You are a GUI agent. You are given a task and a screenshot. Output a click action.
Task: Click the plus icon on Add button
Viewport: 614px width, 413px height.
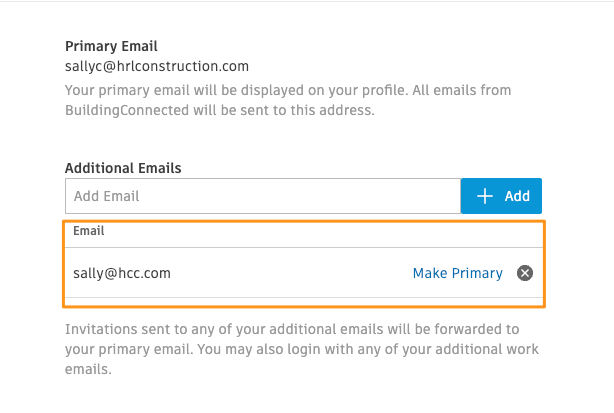(x=484, y=196)
